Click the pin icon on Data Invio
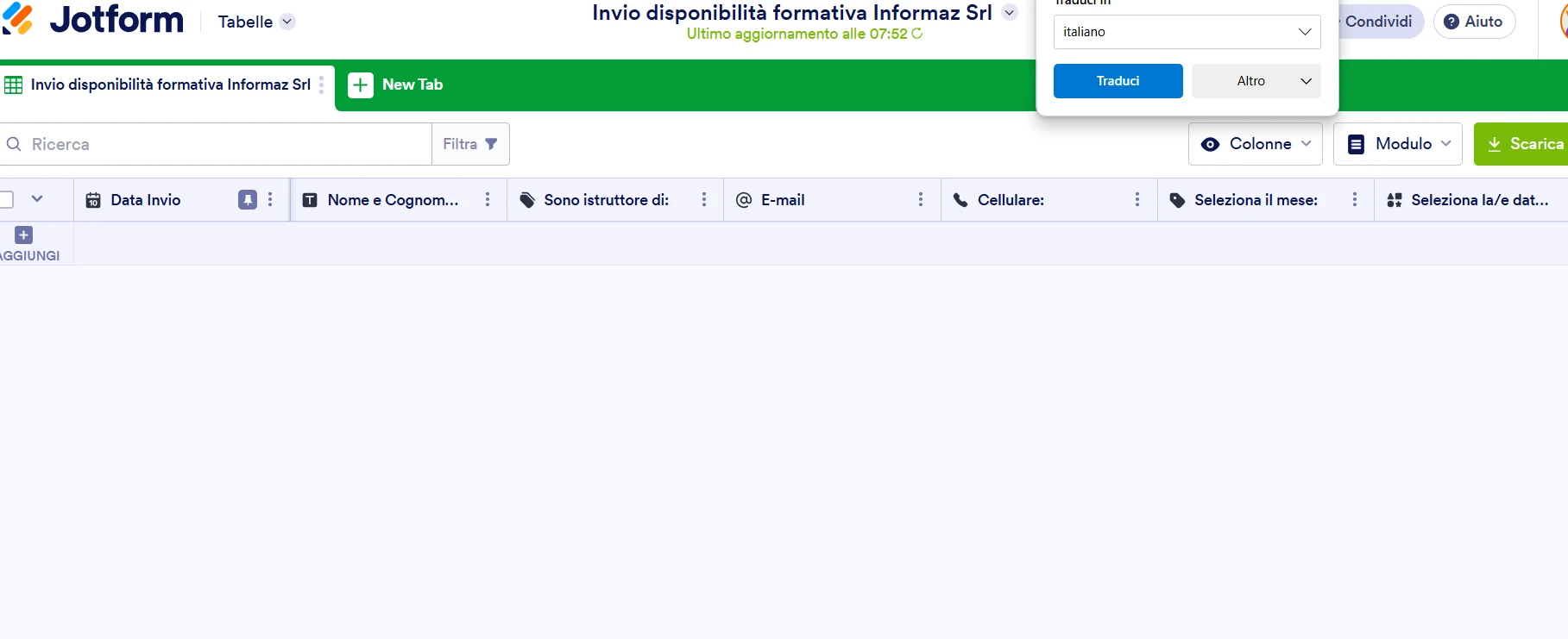The image size is (1568, 639). click(248, 200)
